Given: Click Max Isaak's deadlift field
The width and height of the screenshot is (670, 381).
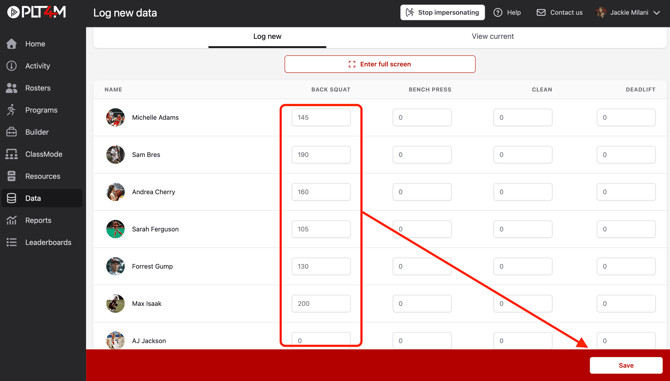Looking at the screenshot, I should [626, 303].
